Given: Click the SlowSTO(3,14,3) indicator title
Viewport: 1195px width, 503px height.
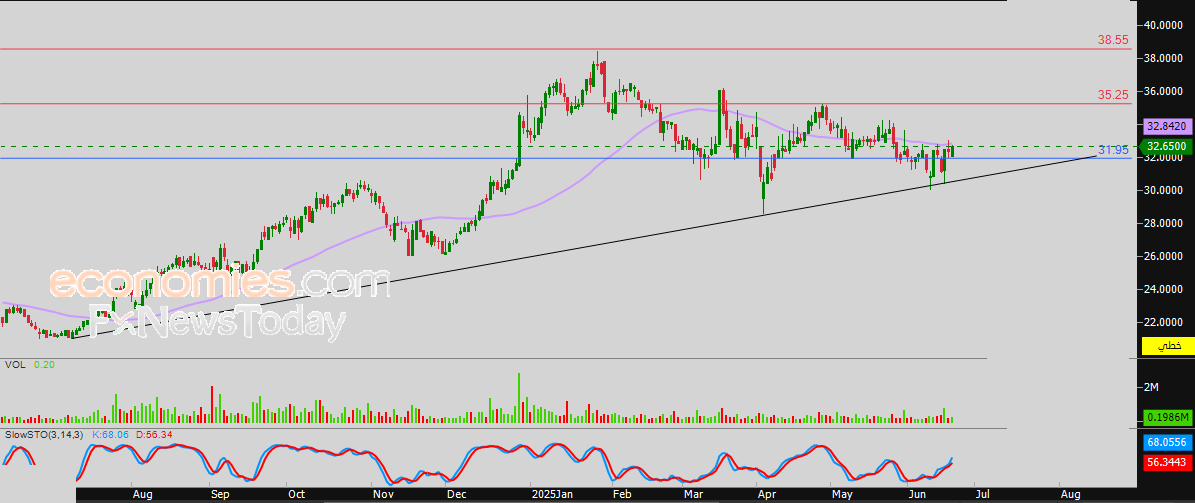Looking at the screenshot, I should 46,434.
